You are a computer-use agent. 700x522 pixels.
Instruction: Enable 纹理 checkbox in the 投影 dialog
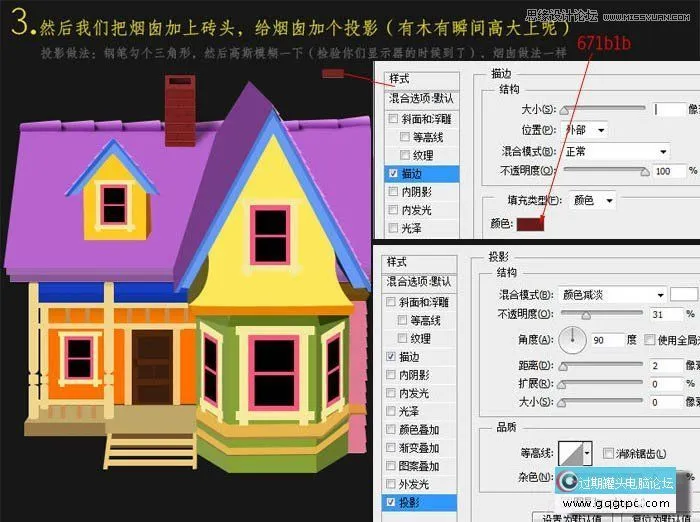click(402, 338)
